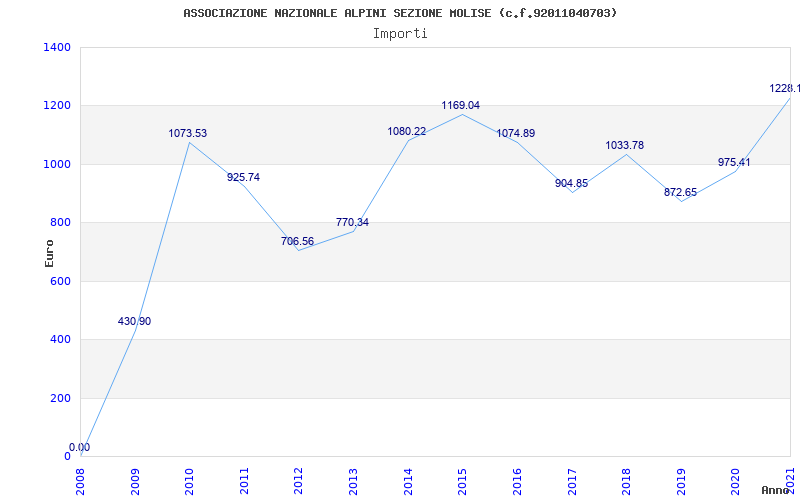
Task: Click the Importi subtitle
Action: 400,34
